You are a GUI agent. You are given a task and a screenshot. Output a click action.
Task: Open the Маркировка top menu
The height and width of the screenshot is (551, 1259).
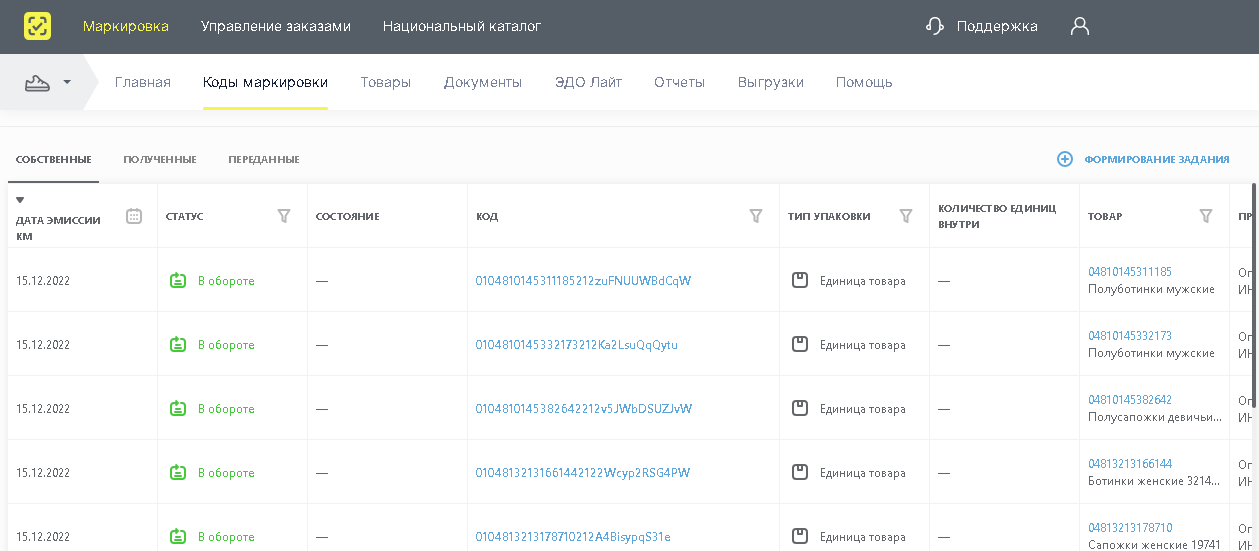pyautogui.click(x=126, y=27)
